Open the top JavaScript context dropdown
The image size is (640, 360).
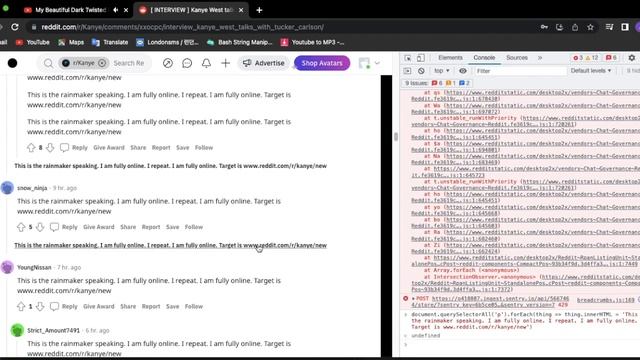click(442, 71)
